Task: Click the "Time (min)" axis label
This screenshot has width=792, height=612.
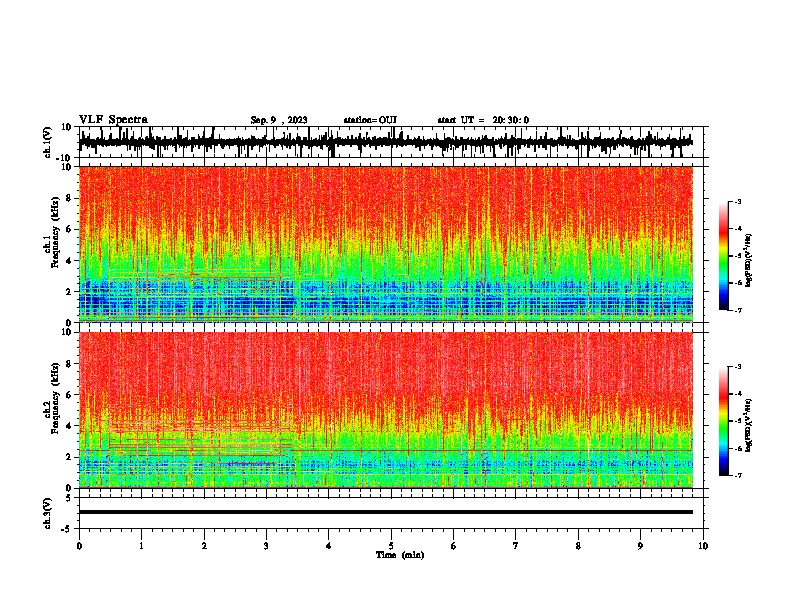Action: [x=400, y=555]
